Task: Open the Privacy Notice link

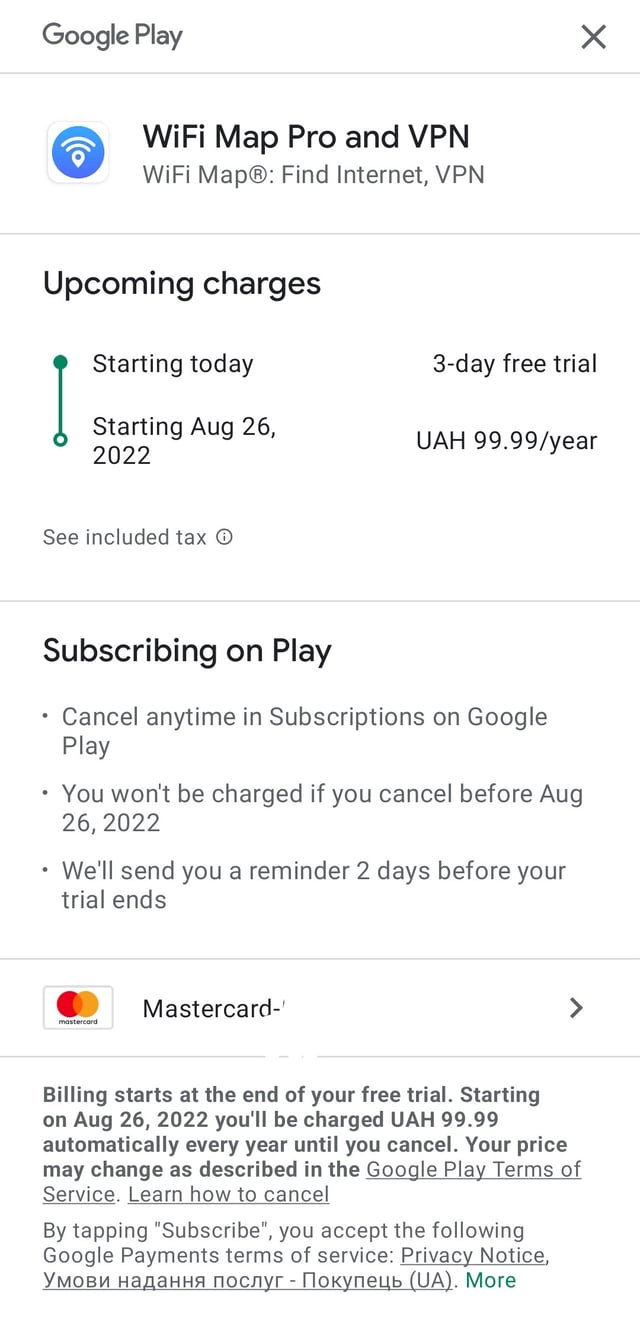Action: click(x=473, y=1255)
